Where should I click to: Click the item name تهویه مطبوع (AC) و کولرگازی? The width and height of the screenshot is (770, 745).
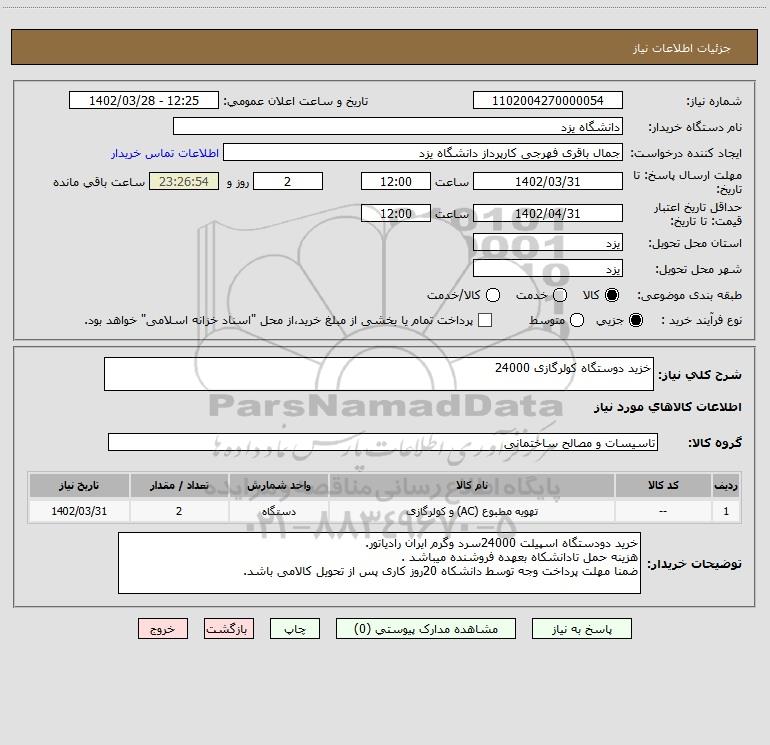(x=472, y=511)
